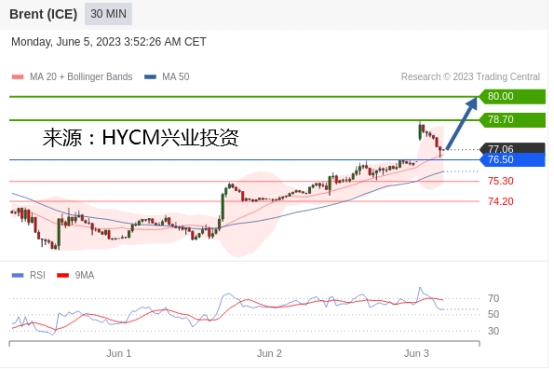Click the Jun 3 date axis label

pyautogui.click(x=417, y=353)
